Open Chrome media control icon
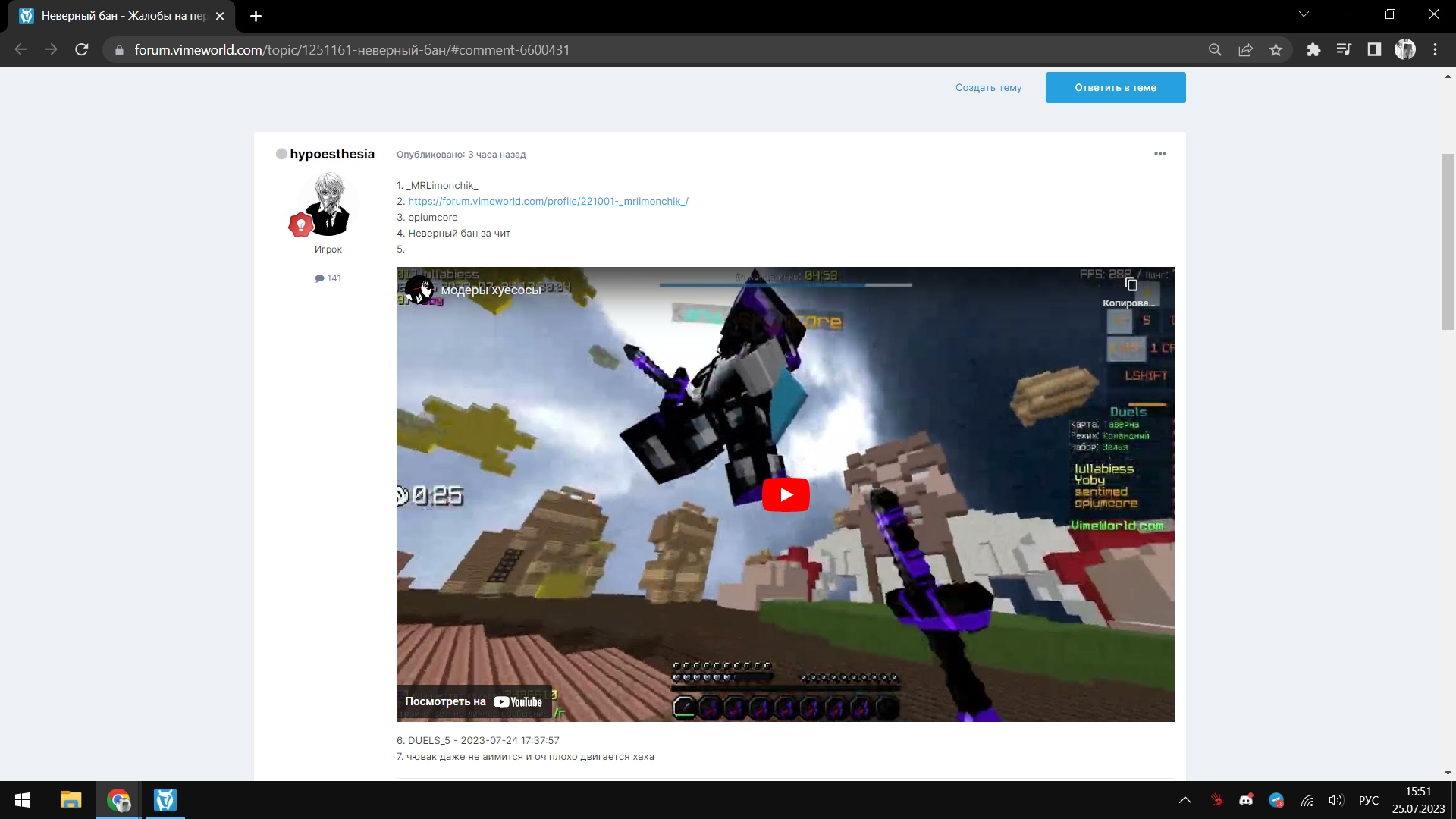 [1344, 50]
